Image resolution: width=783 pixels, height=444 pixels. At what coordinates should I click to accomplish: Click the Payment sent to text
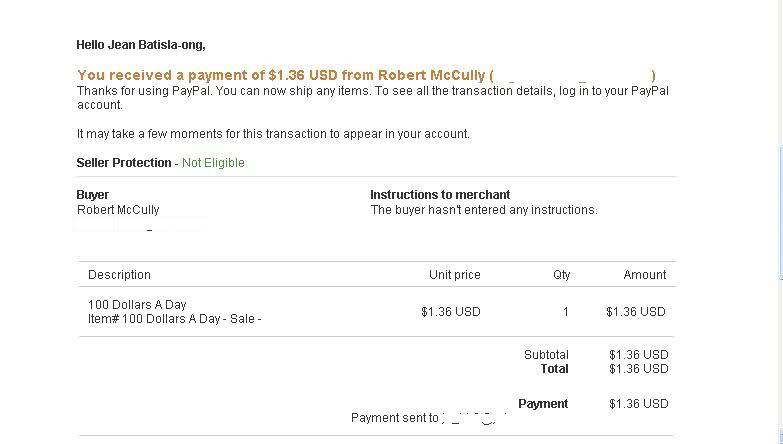pyautogui.click(x=394, y=418)
